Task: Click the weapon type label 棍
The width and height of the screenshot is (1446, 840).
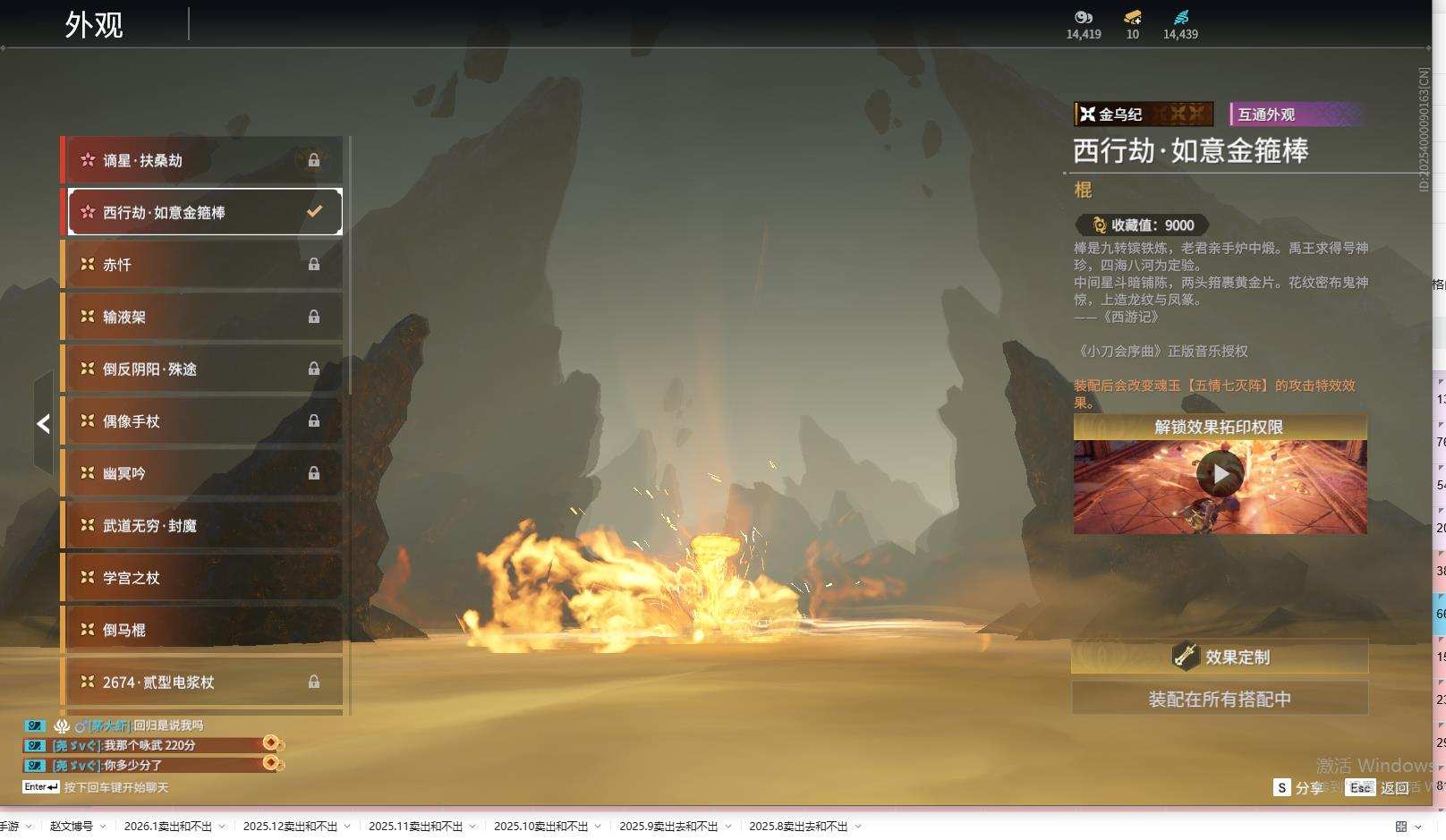Action: (x=1083, y=190)
